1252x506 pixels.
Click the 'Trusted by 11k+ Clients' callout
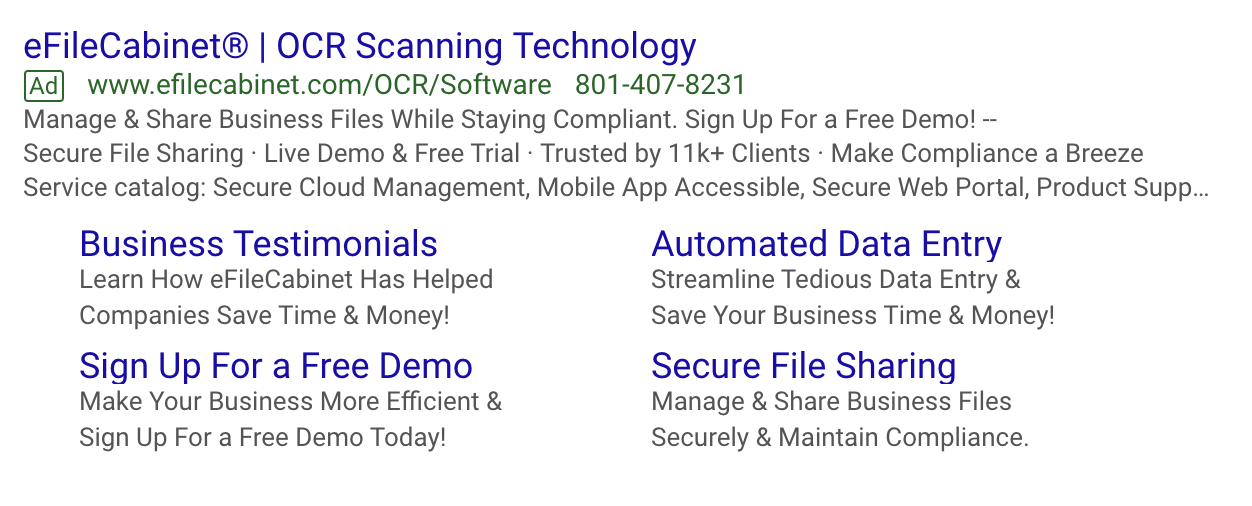tap(675, 154)
